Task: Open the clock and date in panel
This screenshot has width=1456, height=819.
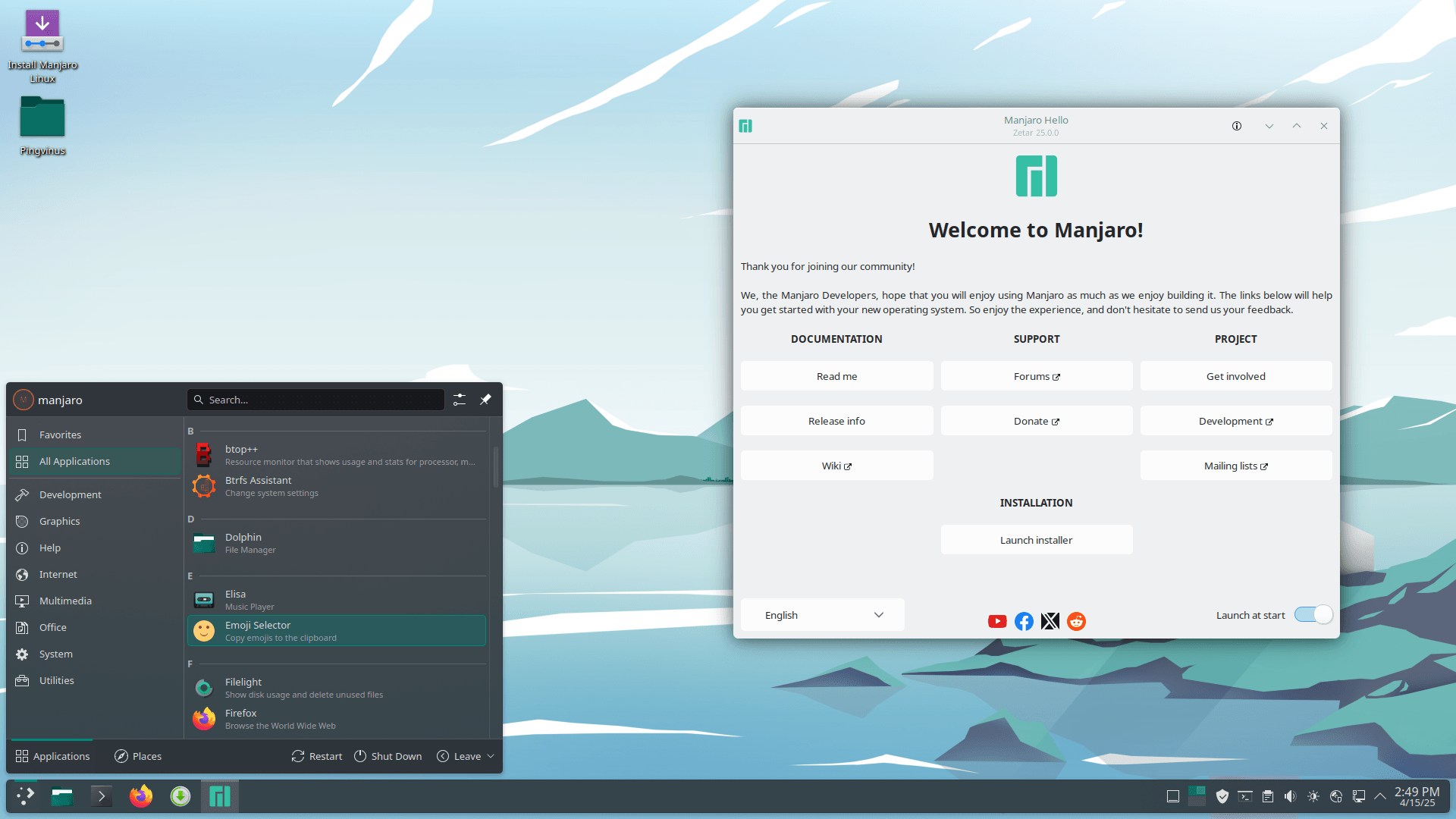Action: (1417, 796)
